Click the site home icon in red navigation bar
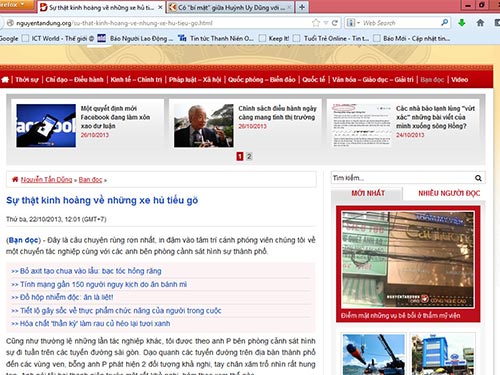Viewport: 500px width, 375px height. (x=5, y=80)
